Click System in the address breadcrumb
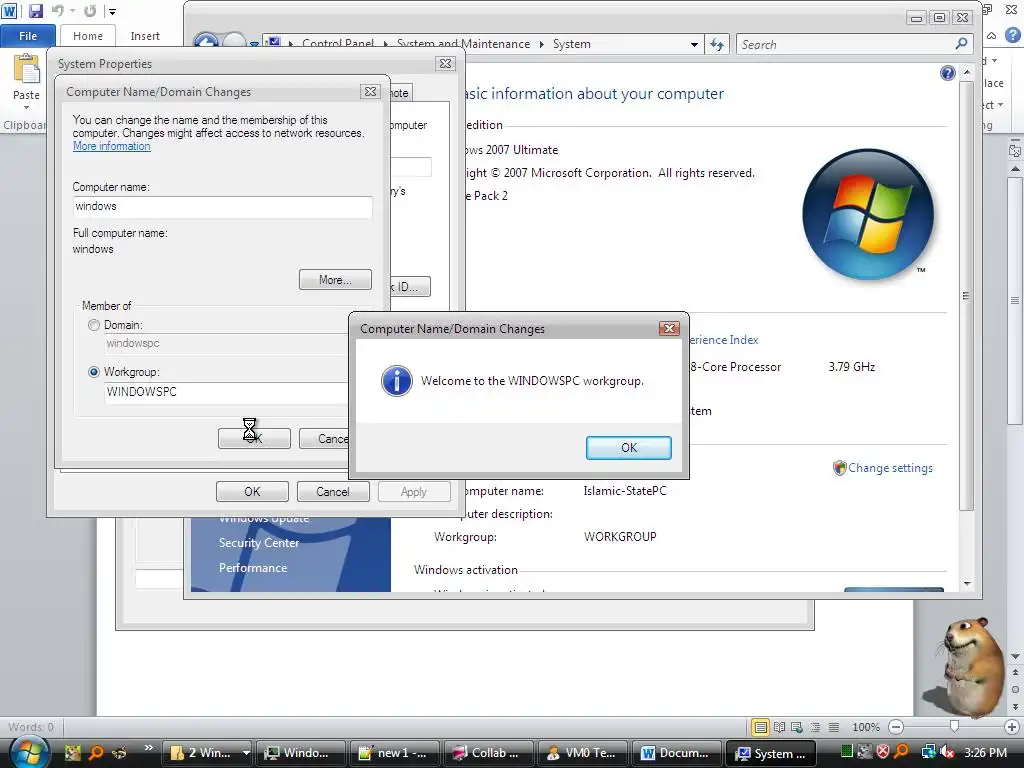 [x=571, y=44]
